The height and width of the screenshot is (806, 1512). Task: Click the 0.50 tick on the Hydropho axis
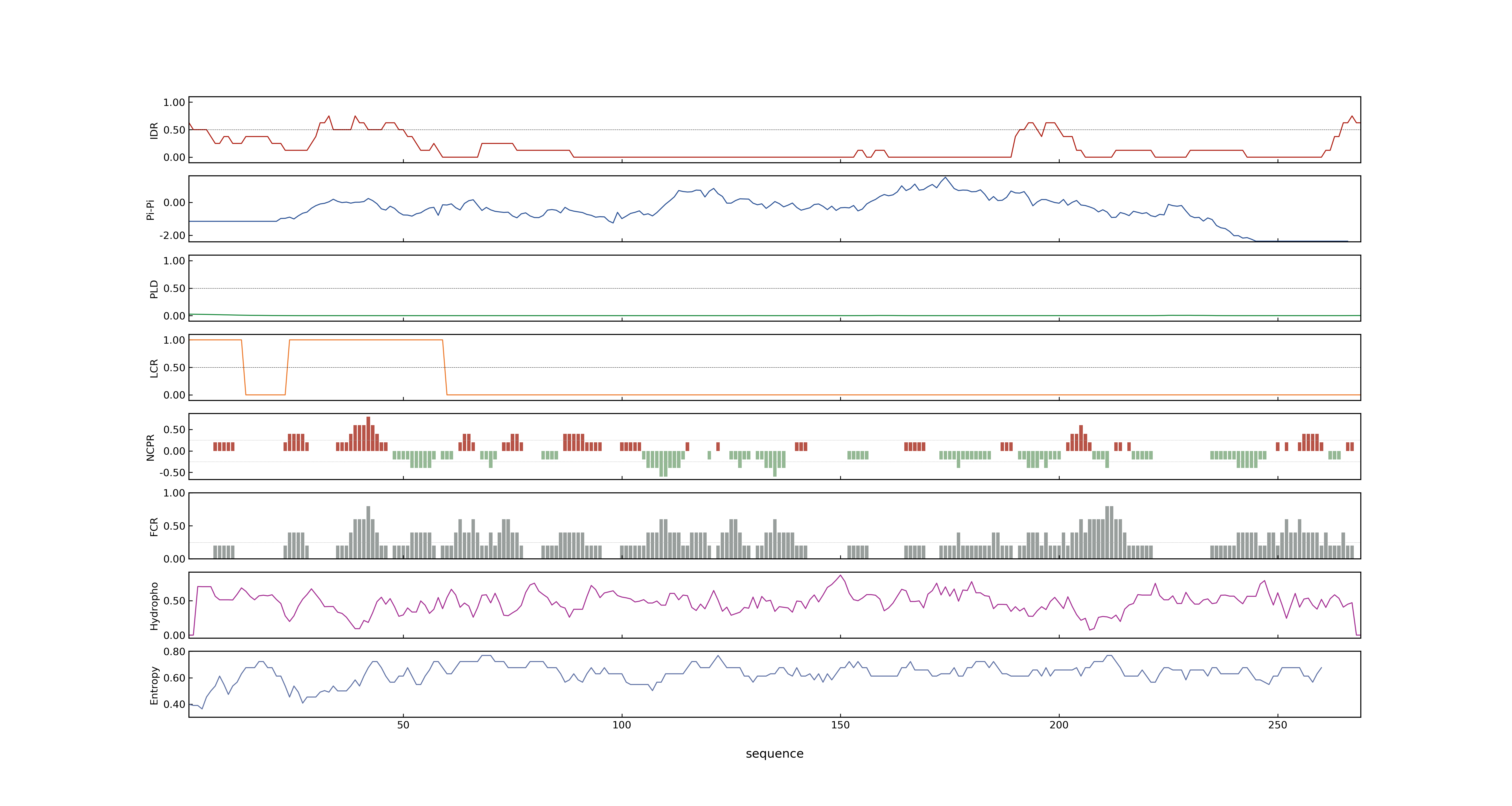(x=174, y=601)
